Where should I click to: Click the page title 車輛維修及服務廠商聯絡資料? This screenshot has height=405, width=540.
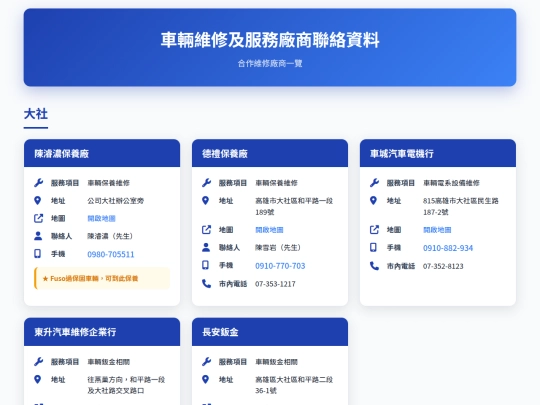pos(270,40)
